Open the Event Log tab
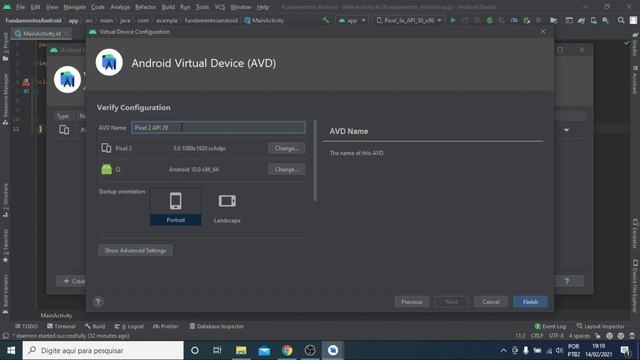This screenshot has height=360, width=640. [550, 326]
